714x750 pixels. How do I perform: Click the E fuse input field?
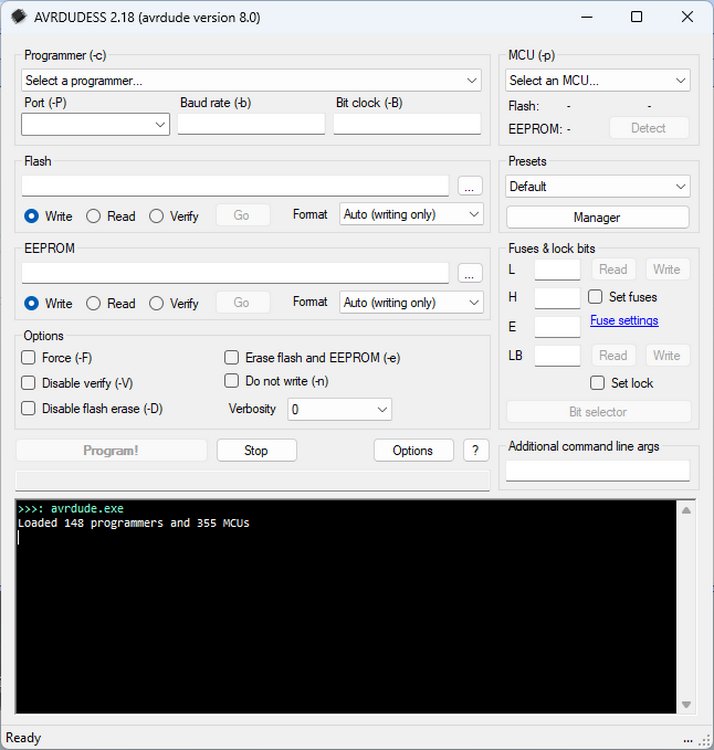point(557,327)
